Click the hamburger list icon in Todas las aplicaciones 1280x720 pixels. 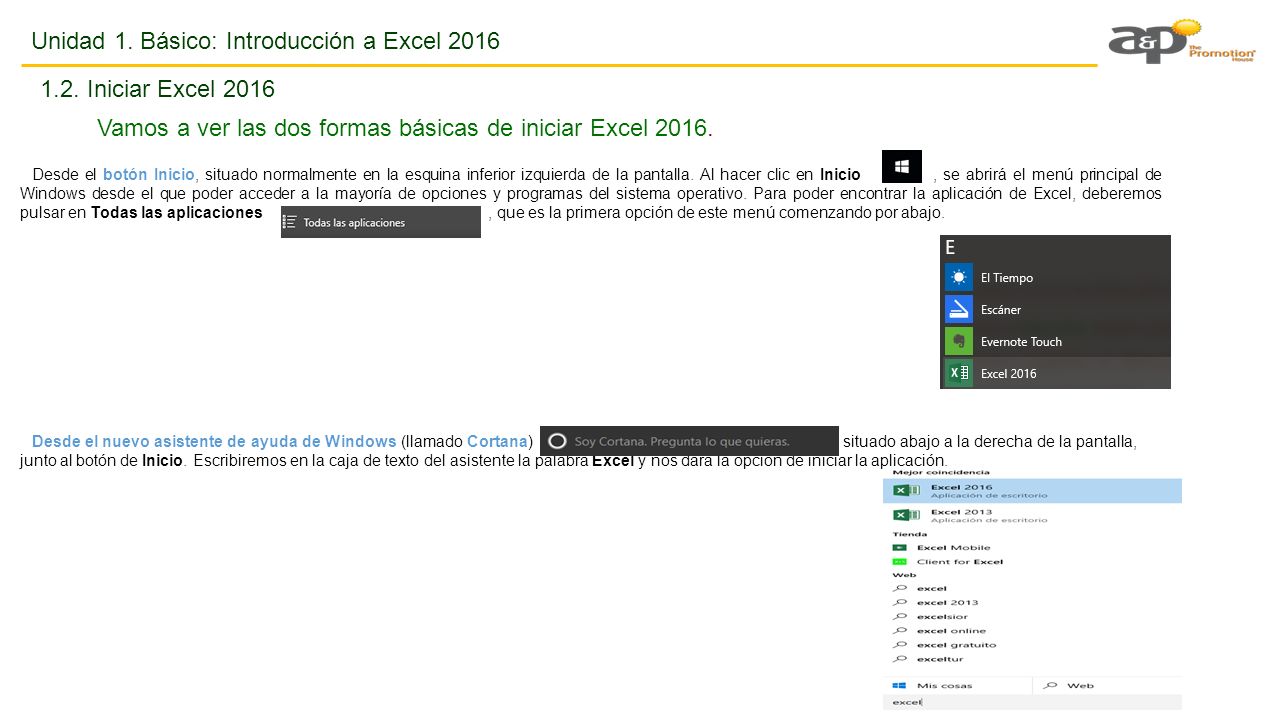coord(291,222)
